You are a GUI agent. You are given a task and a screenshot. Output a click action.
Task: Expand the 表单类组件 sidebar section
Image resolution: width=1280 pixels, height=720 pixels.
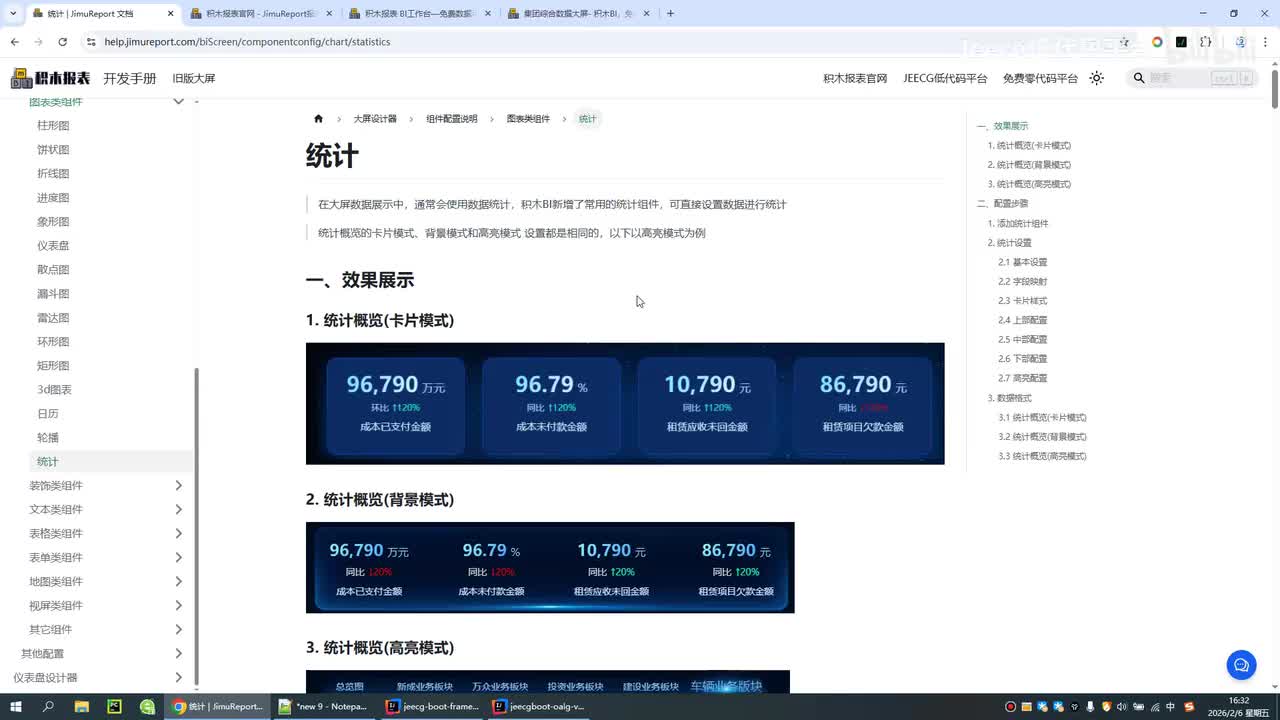(x=179, y=558)
